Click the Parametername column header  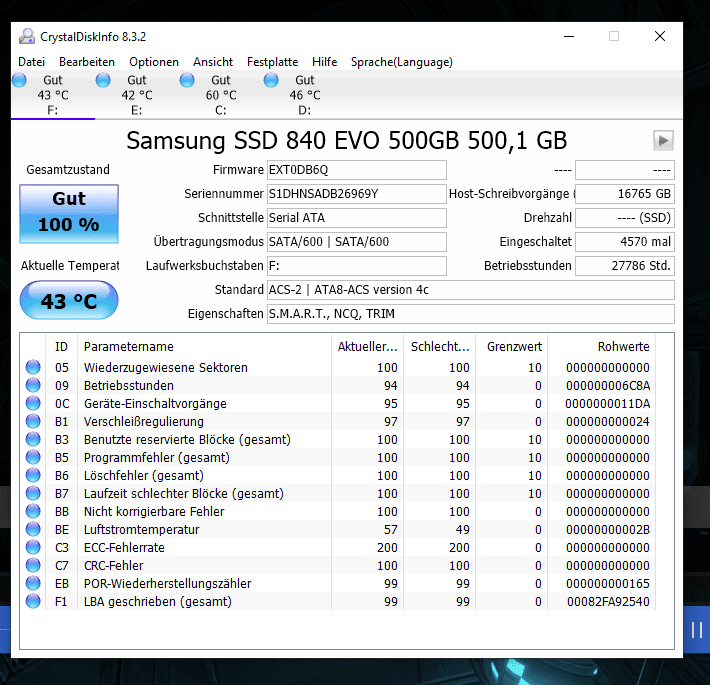point(204,347)
